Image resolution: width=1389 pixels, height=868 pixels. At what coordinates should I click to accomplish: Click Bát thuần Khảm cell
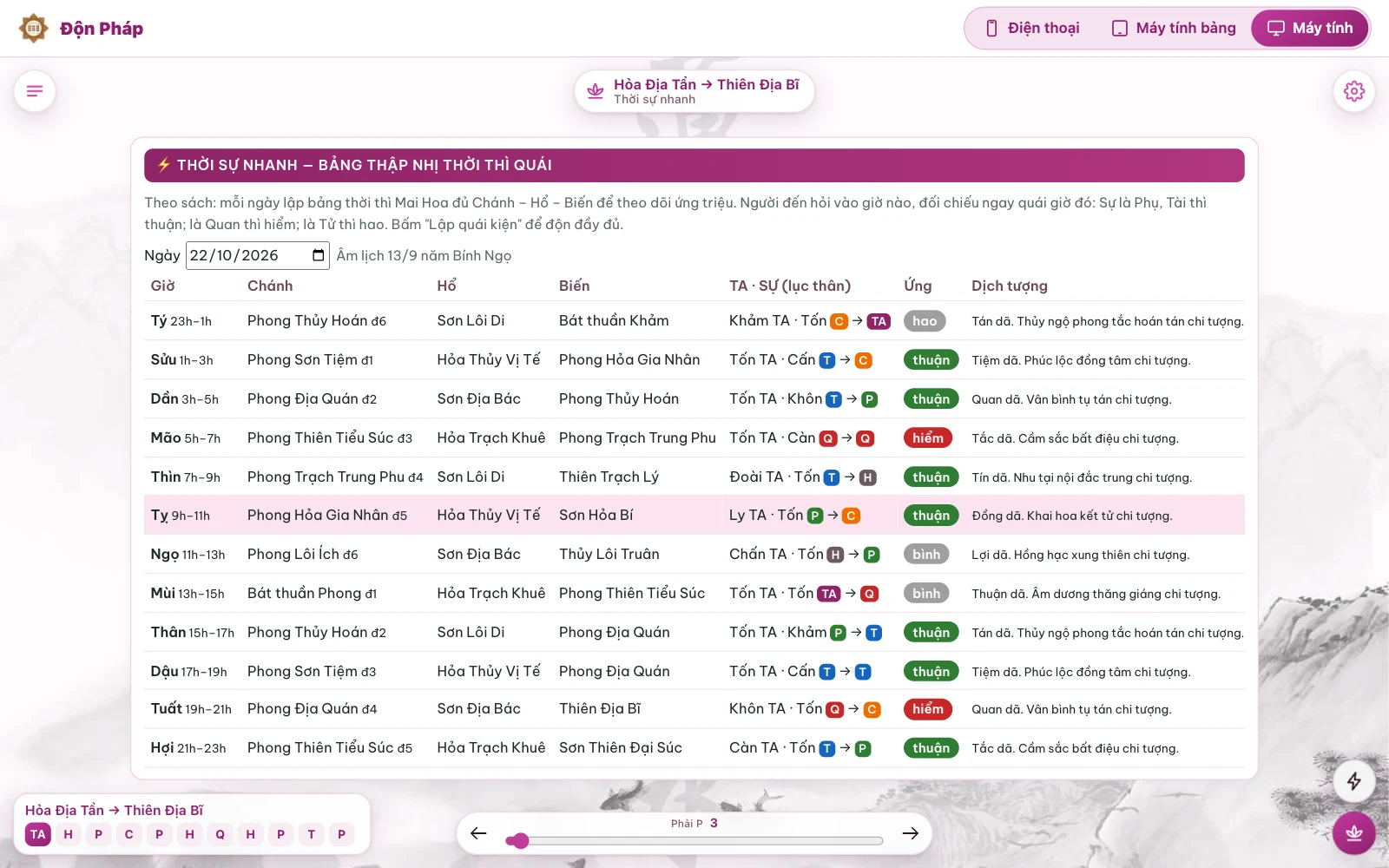pyautogui.click(x=614, y=321)
